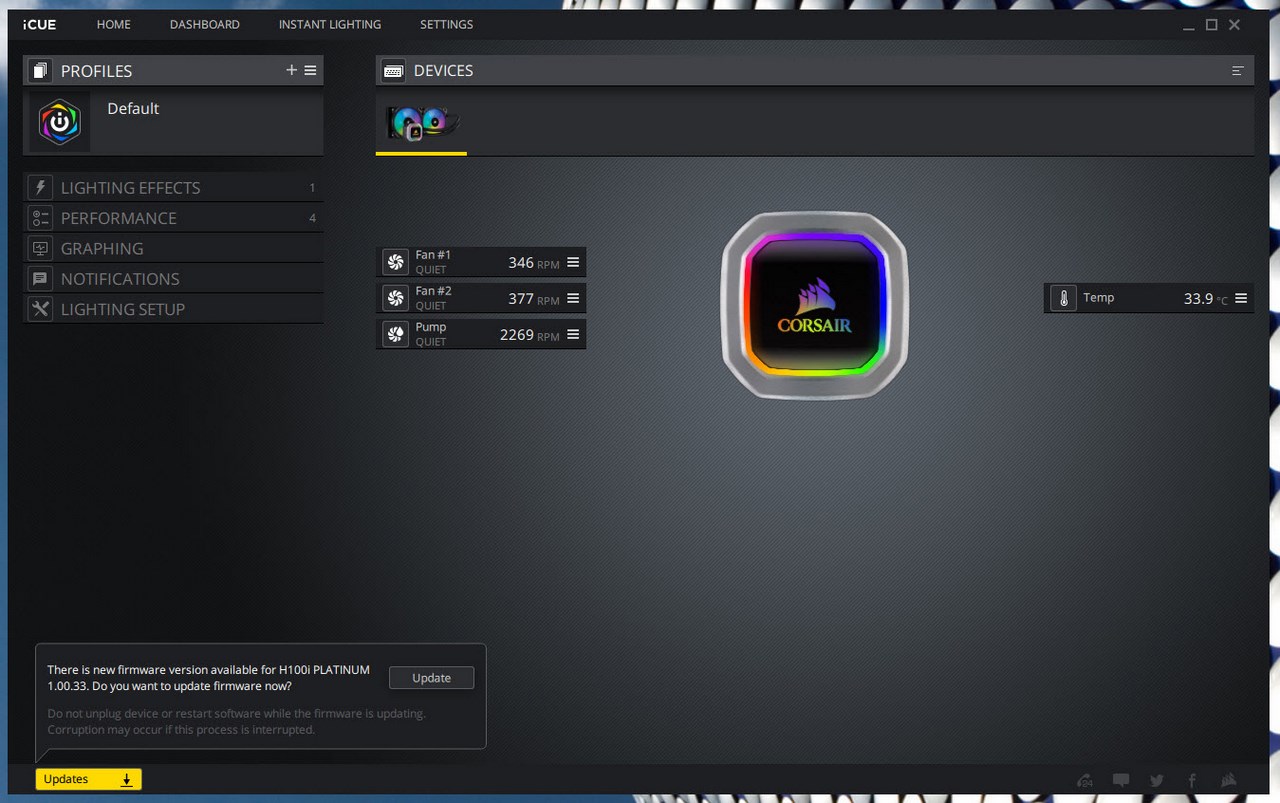Click the Fan #2 377 RPM value
The width and height of the screenshot is (1280, 803).
(x=534, y=299)
